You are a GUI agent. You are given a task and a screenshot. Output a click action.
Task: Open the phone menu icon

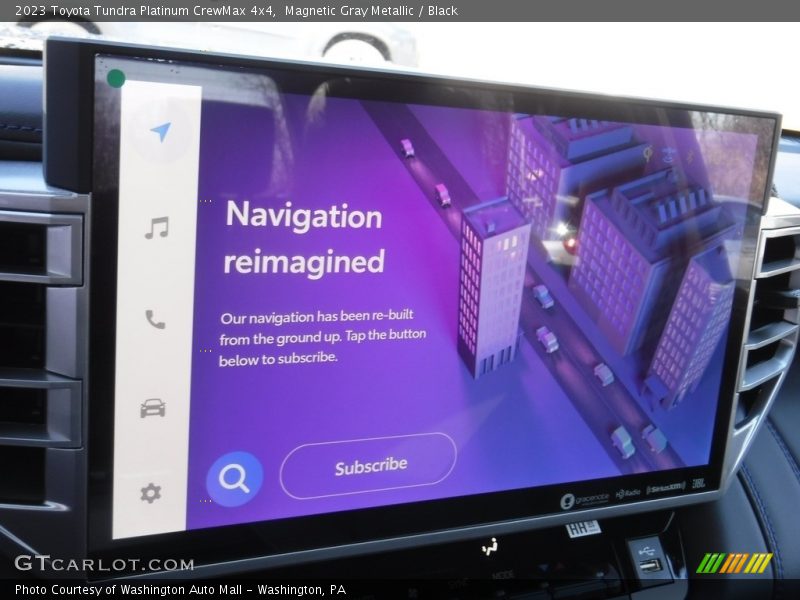[155, 319]
